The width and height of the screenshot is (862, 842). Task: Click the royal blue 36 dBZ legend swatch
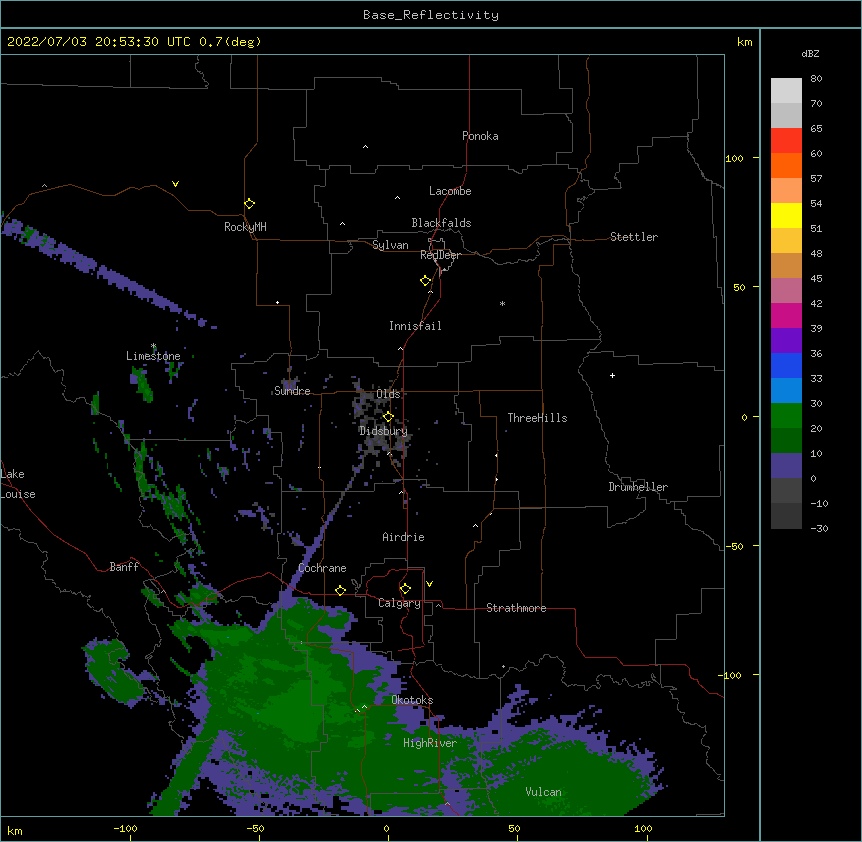click(x=786, y=365)
